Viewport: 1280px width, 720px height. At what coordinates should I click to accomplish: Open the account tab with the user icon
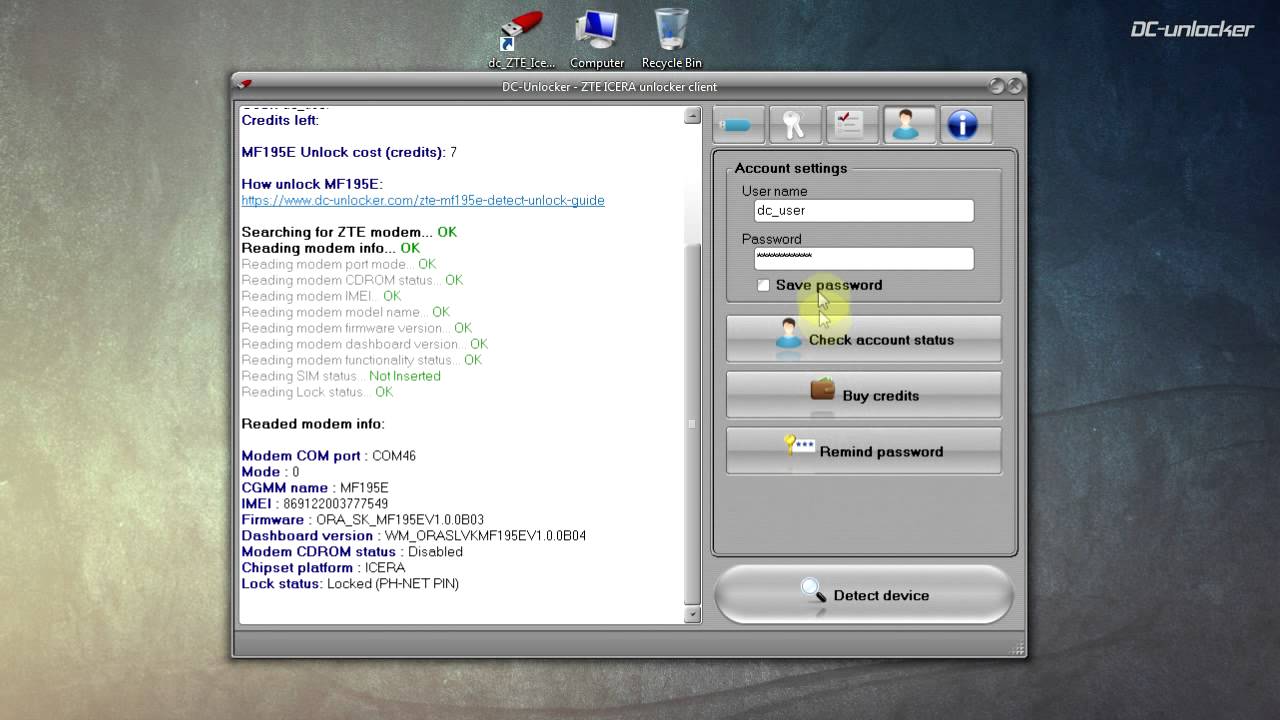[908, 125]
